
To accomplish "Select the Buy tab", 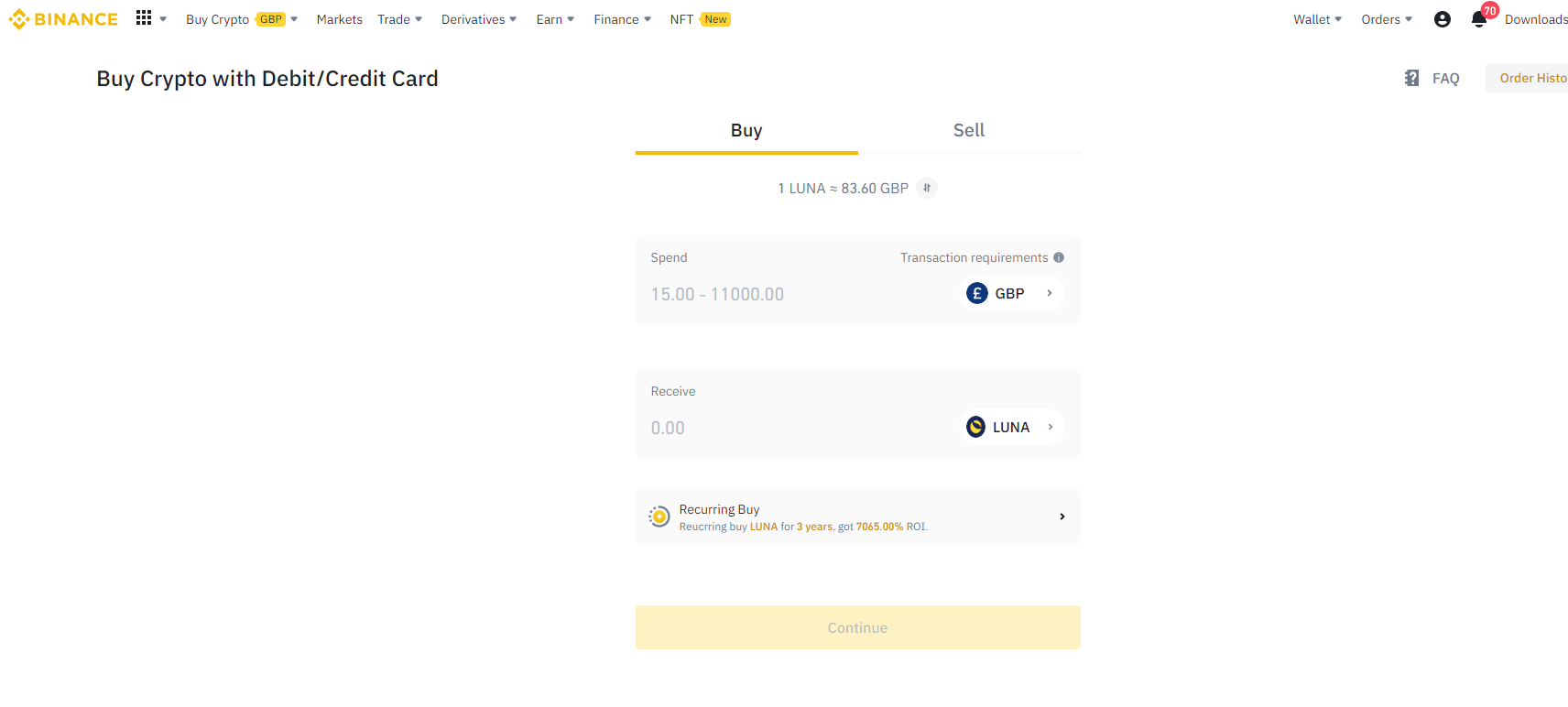I will click(x=746, y=131).
